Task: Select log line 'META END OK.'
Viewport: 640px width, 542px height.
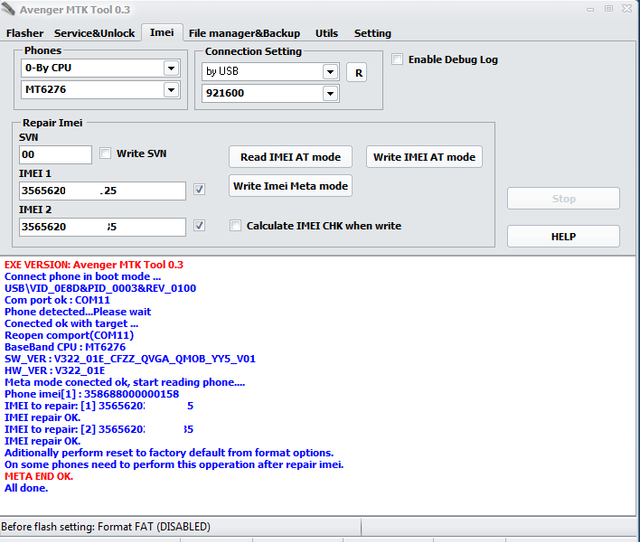Action: (39, 476)
